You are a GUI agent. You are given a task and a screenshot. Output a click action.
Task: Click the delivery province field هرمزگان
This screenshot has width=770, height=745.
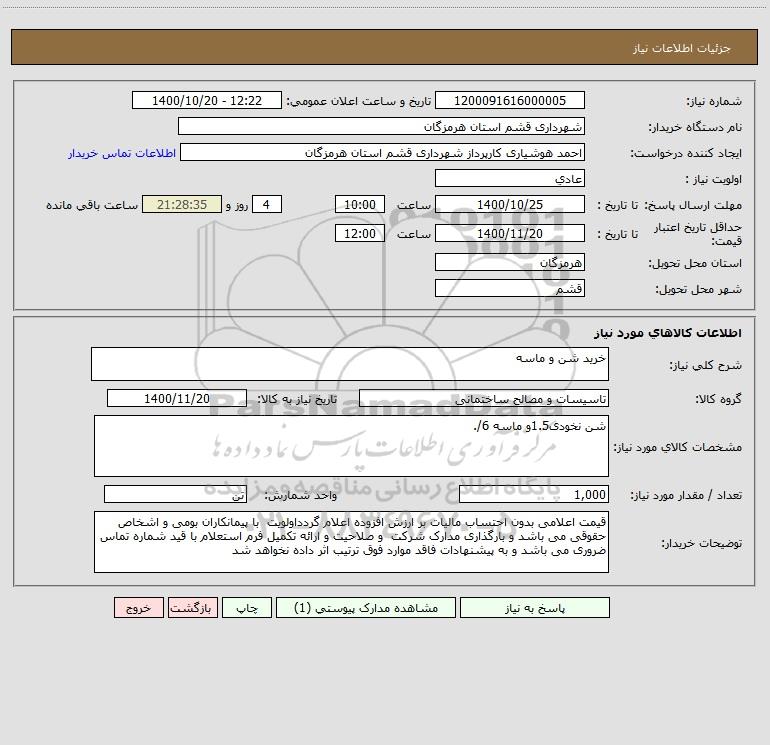tap(510, 262)
